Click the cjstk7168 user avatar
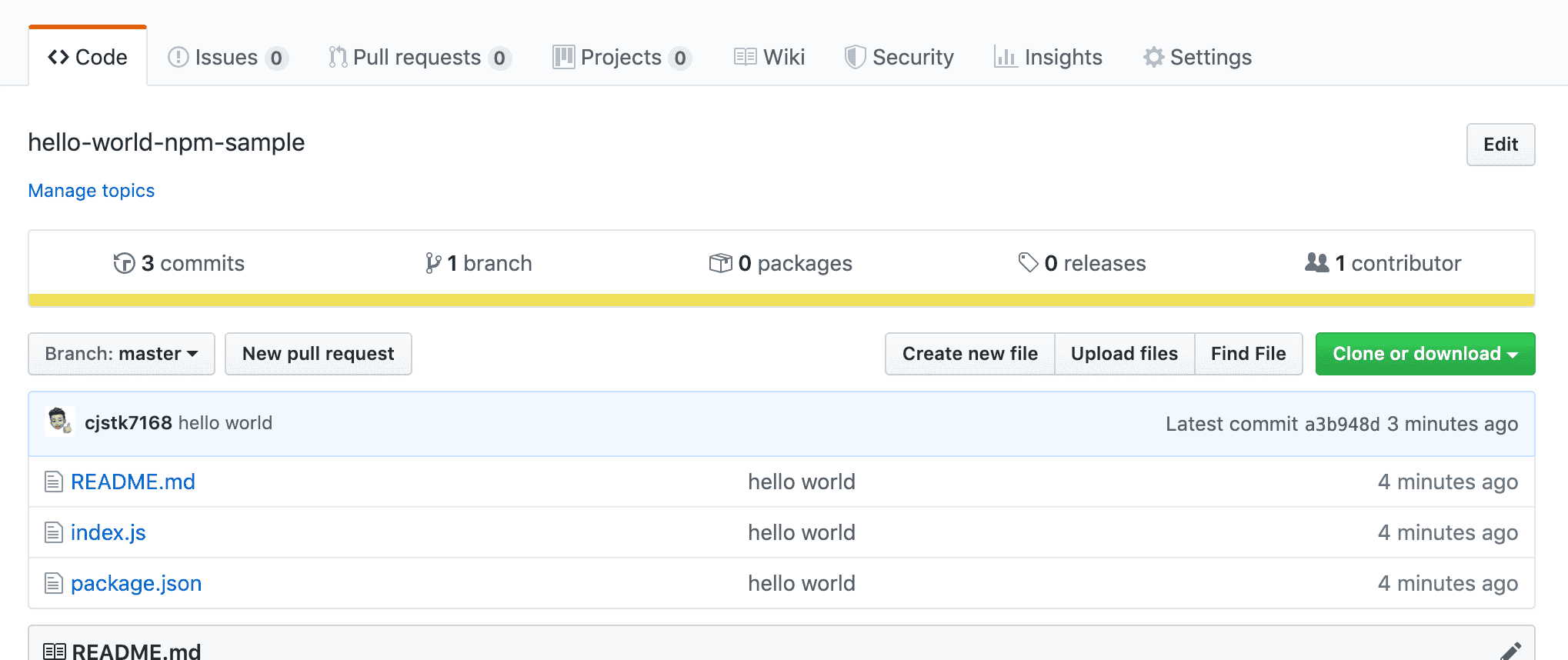This screenshot has height=660, width=1568. pos(59,422)
